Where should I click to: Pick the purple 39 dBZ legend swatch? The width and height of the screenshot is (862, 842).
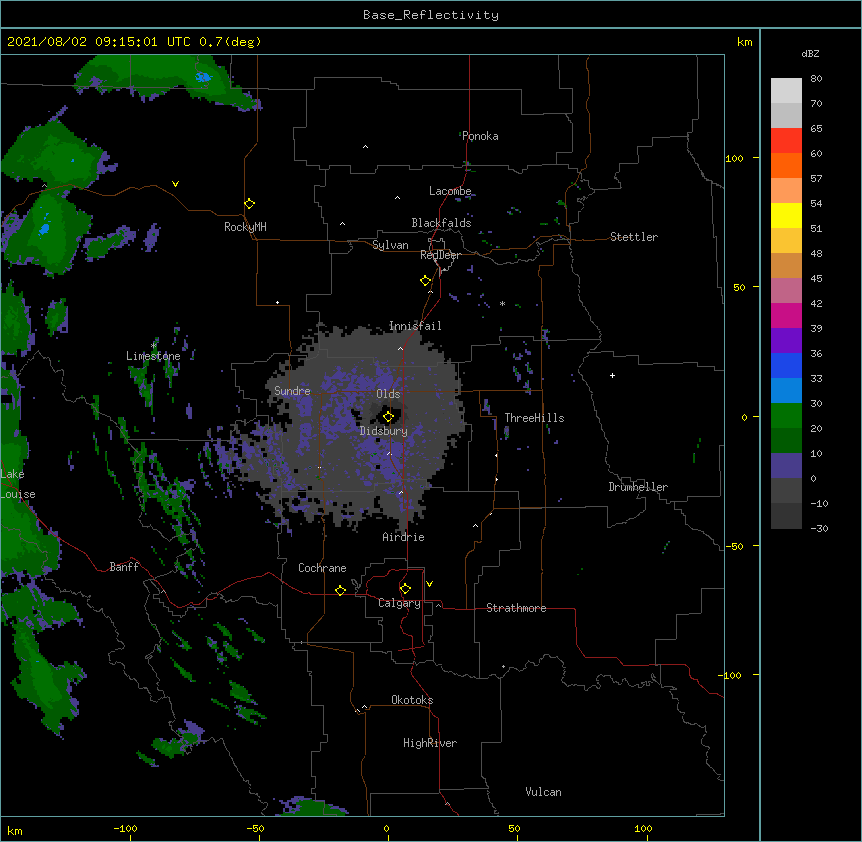[786, 340]
